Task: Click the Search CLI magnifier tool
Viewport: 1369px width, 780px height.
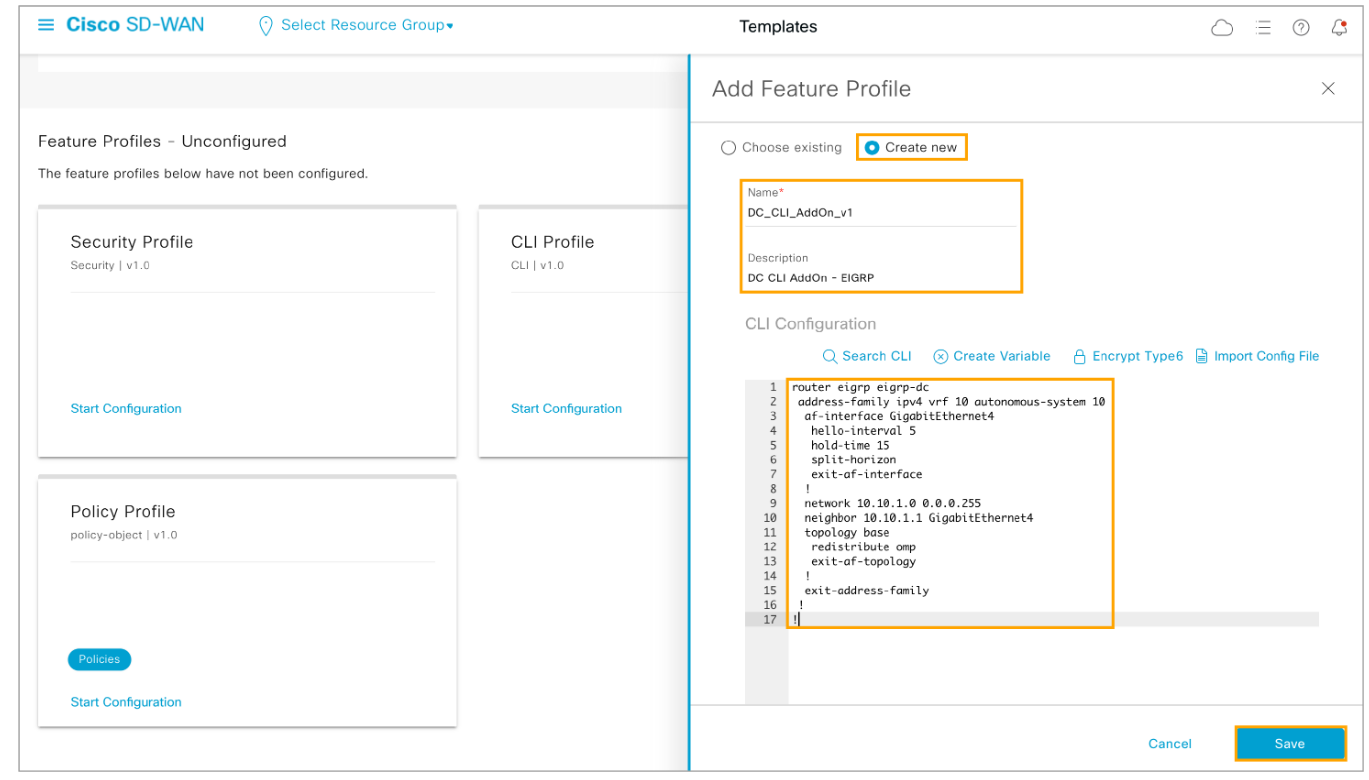Action: (x=867, y=356)
